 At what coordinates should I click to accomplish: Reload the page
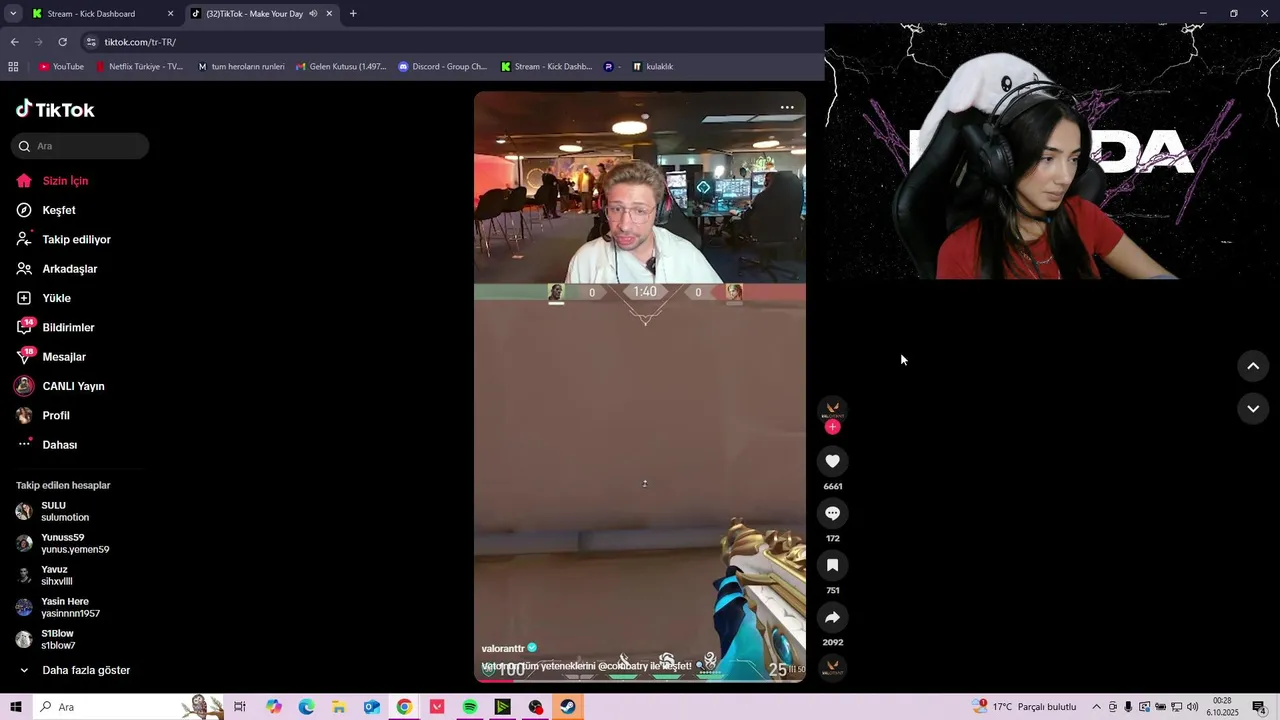click(62, 42)
